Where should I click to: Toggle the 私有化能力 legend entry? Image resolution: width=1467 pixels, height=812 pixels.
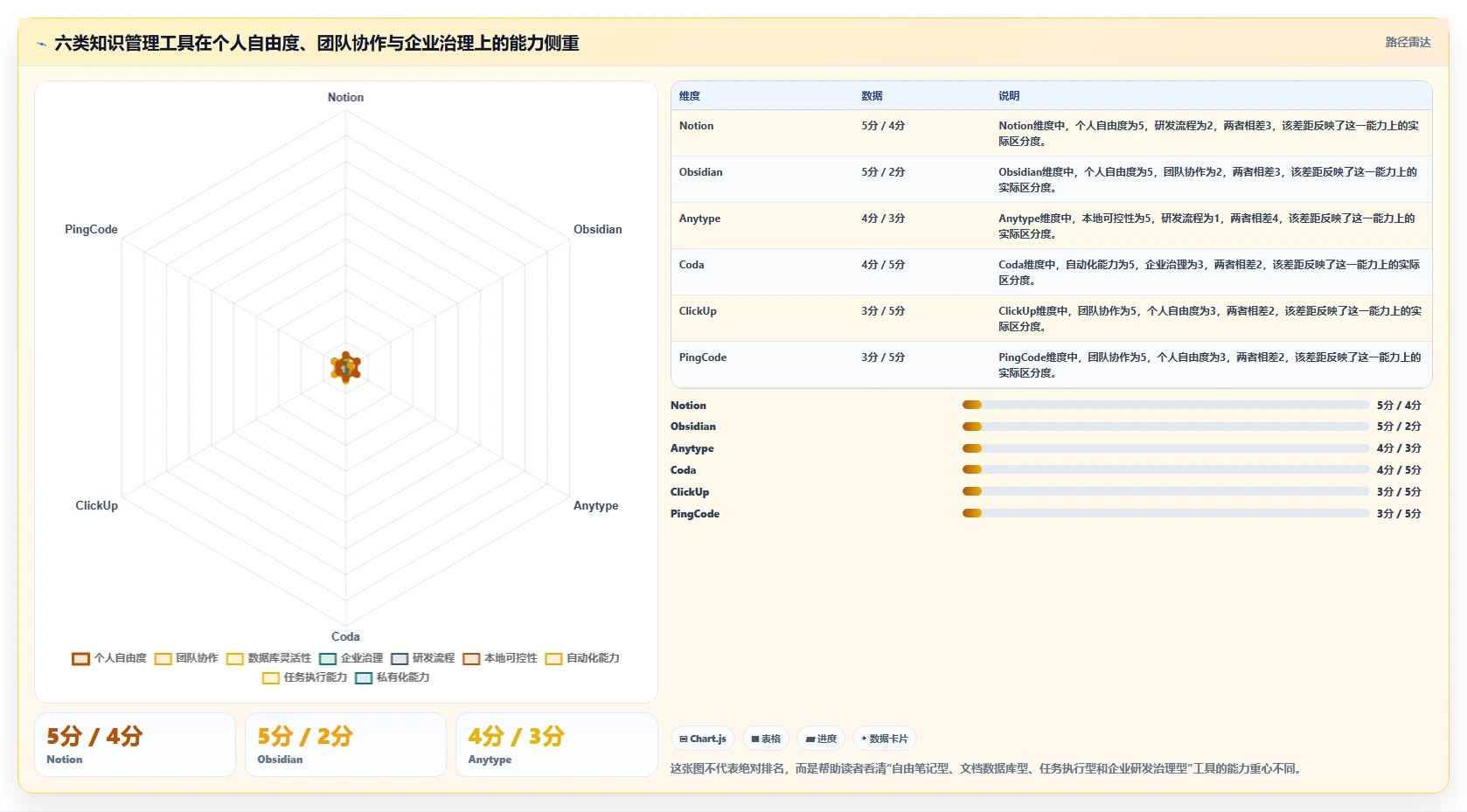point(393,677)
